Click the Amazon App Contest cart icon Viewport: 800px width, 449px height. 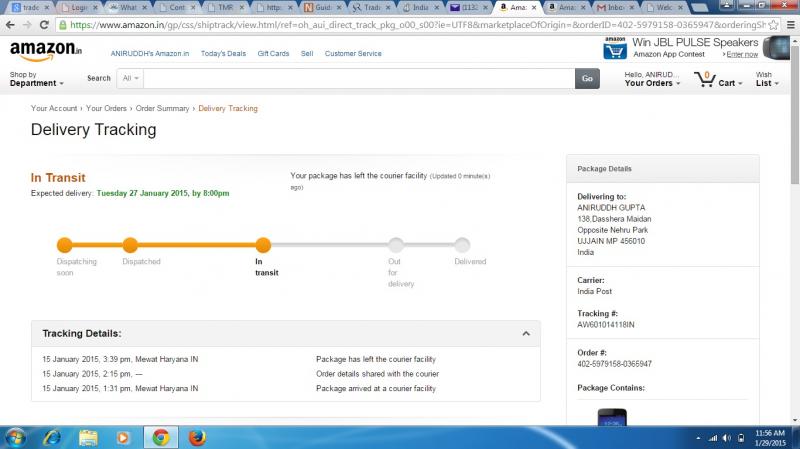pos(615,48)
